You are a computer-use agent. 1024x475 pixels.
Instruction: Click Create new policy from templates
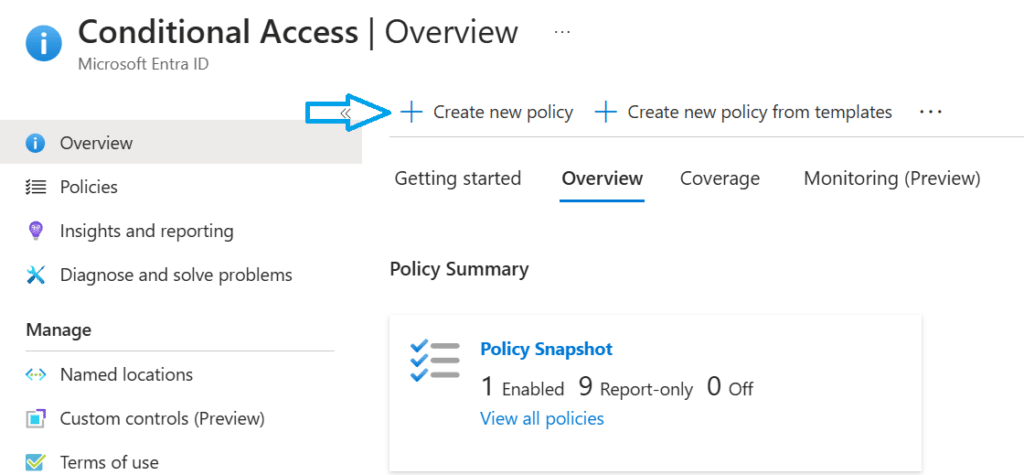click(743, 112)
